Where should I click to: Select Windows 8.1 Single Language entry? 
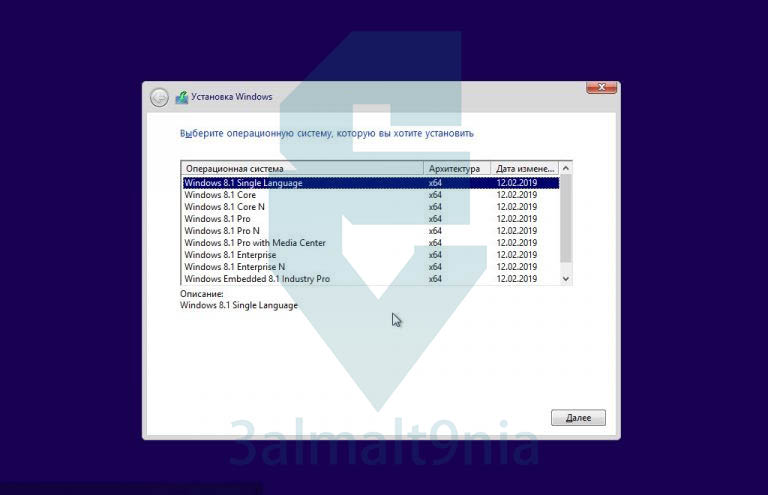[371, 183]
